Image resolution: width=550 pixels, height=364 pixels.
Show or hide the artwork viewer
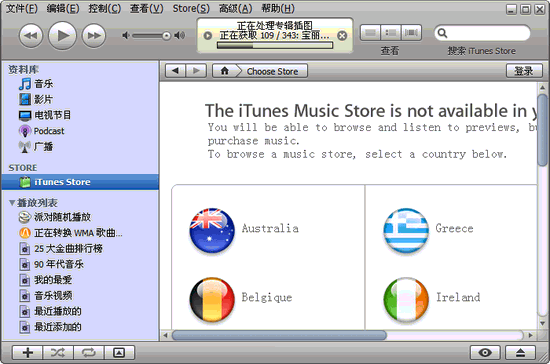119,352
